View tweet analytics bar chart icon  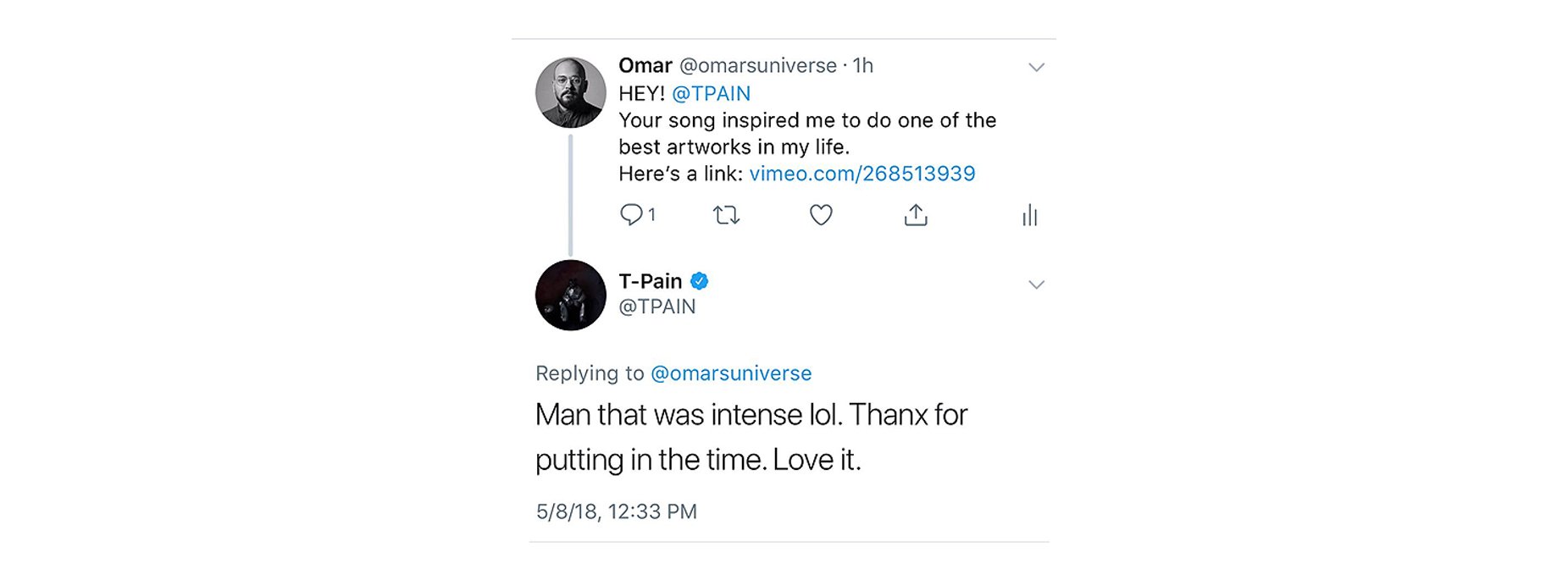tap(1029, 216)
